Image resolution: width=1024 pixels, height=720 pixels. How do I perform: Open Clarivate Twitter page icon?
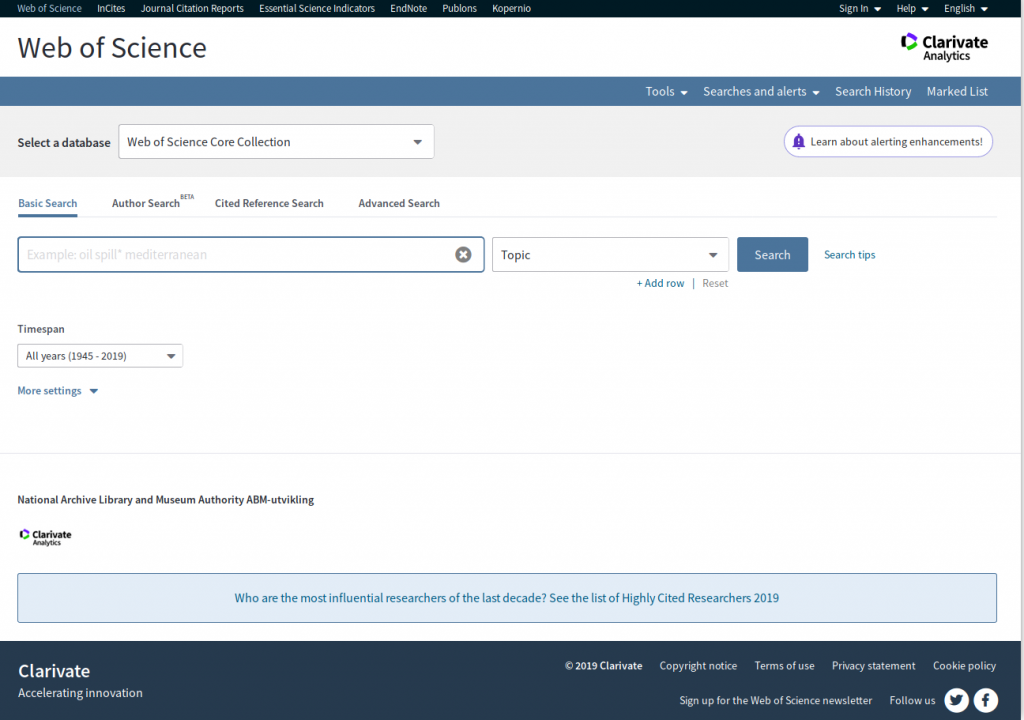click(x=956, y=700)
